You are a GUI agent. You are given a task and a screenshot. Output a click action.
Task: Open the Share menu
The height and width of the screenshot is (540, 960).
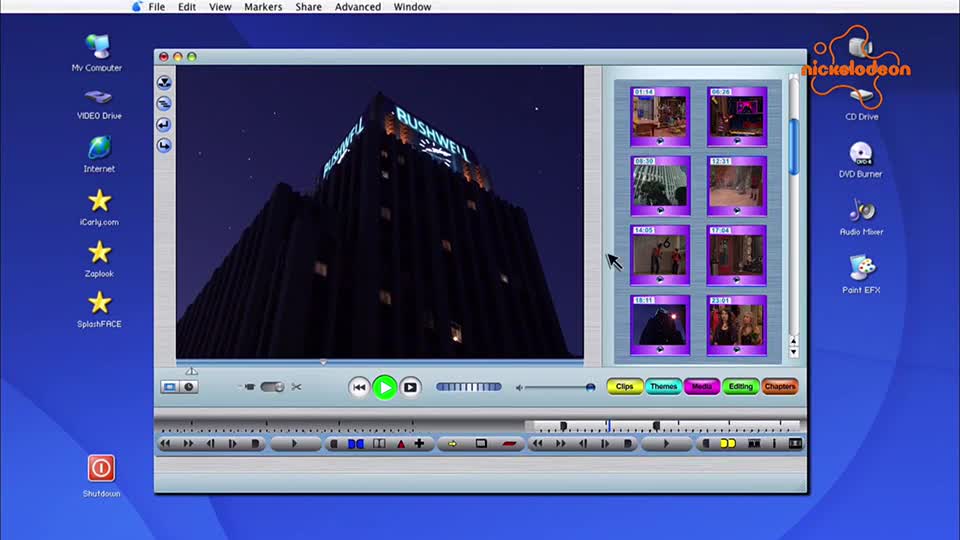(309, 7)
